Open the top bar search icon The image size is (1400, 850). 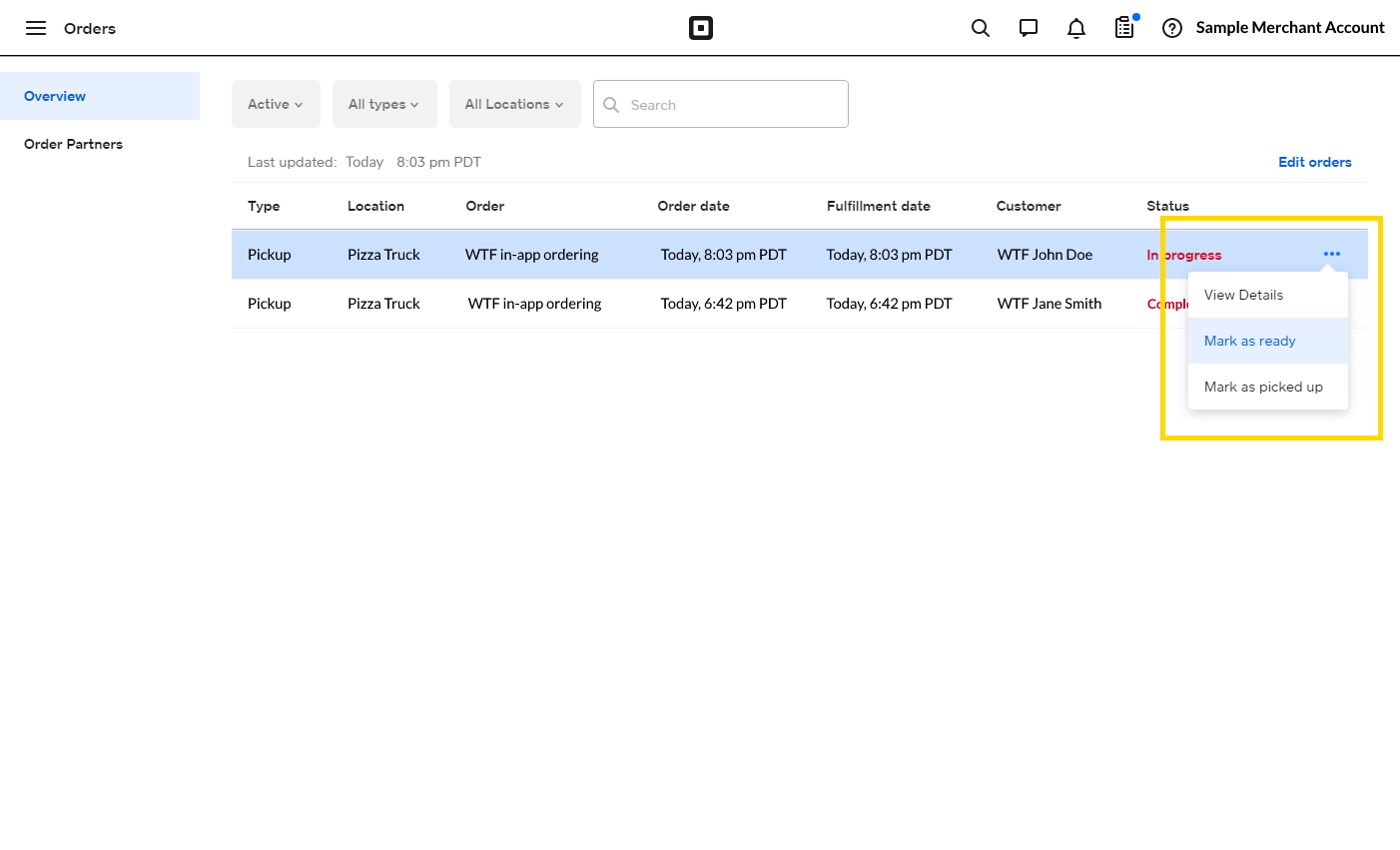click(981, 28)
